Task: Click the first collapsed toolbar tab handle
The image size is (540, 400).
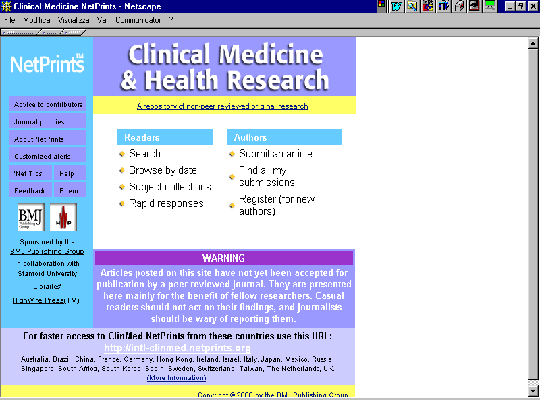Action: (19, 33)
